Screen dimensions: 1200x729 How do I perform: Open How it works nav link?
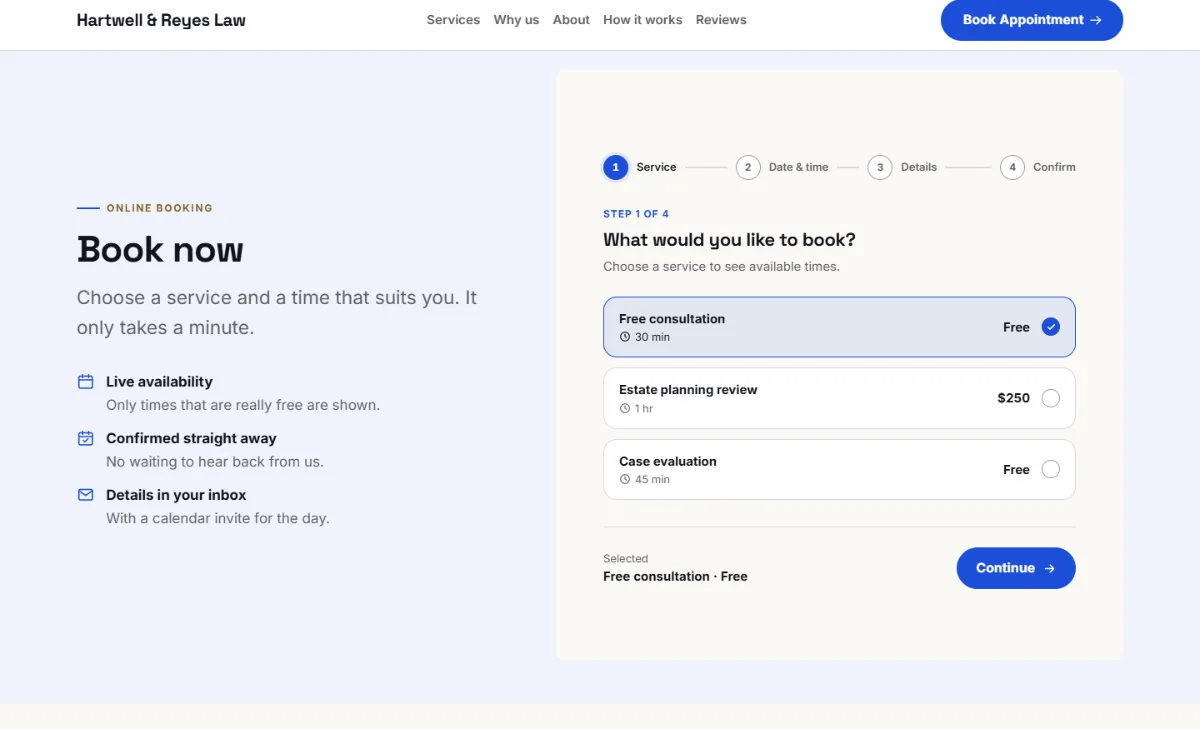[x=642, y=20]
